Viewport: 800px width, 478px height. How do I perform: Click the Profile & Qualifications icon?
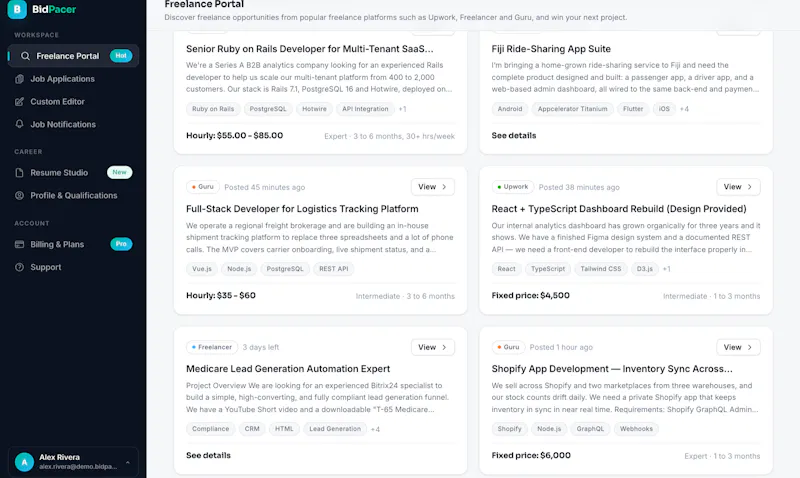[x=19, y=195]
